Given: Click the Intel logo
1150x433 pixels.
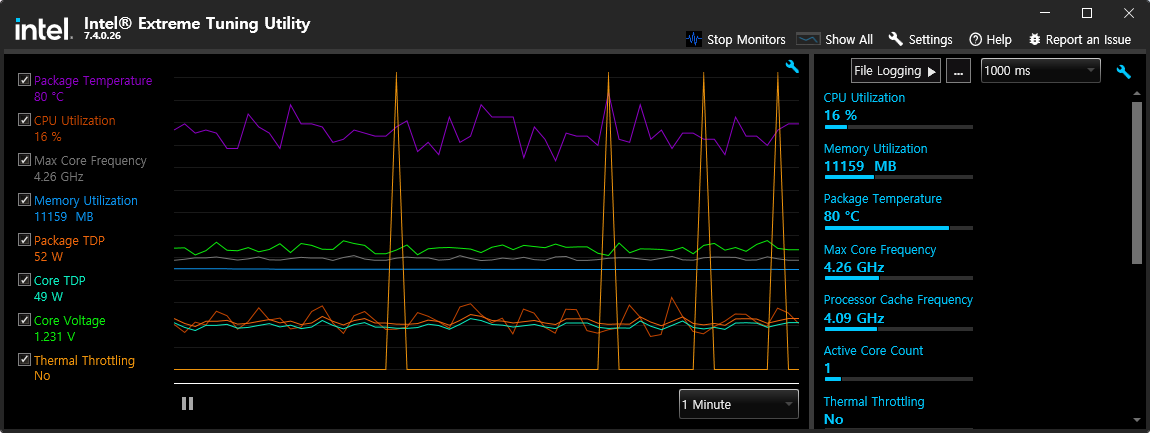Looking at the screenshot, I should click(x=43, y=29).
